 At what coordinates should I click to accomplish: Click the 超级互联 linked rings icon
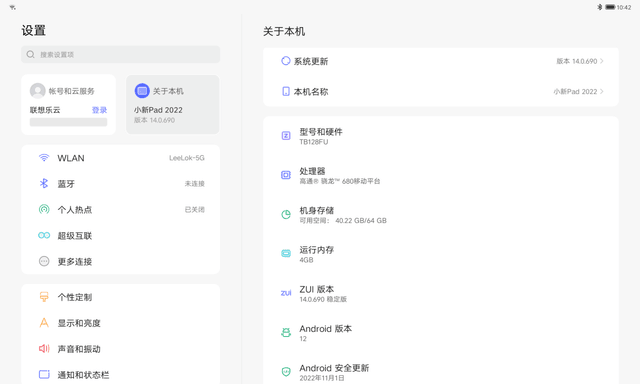click(x=44, y=235)
